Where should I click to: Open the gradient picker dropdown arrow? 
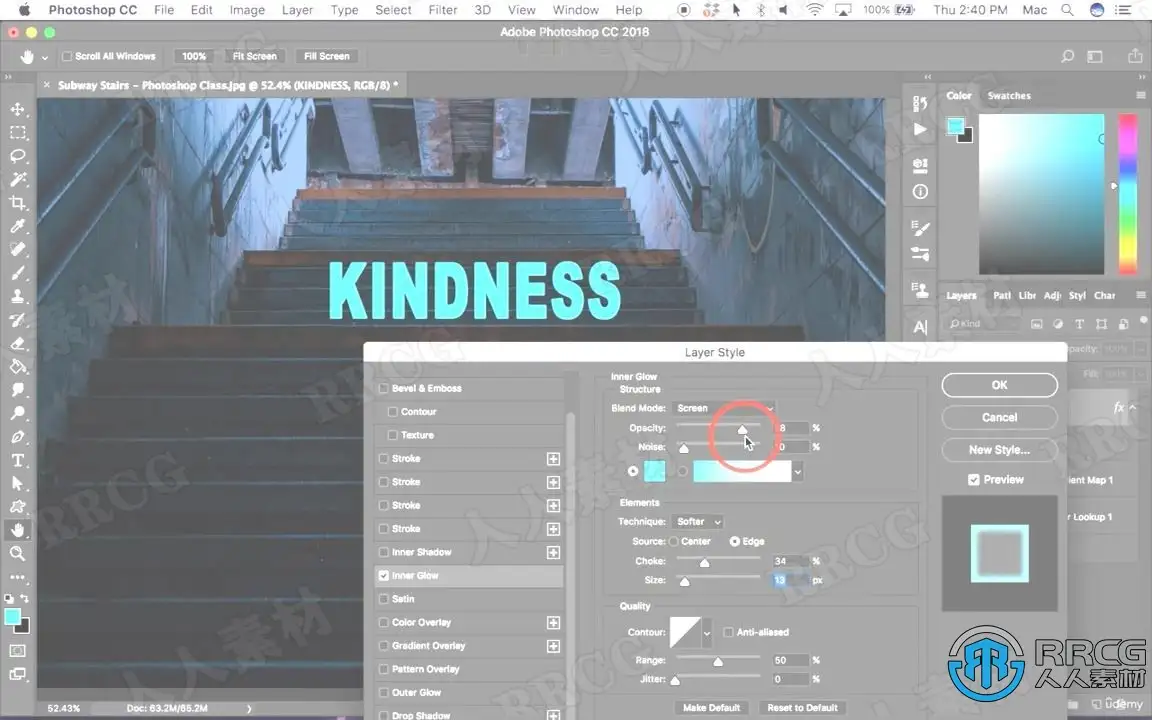point(798,472)
